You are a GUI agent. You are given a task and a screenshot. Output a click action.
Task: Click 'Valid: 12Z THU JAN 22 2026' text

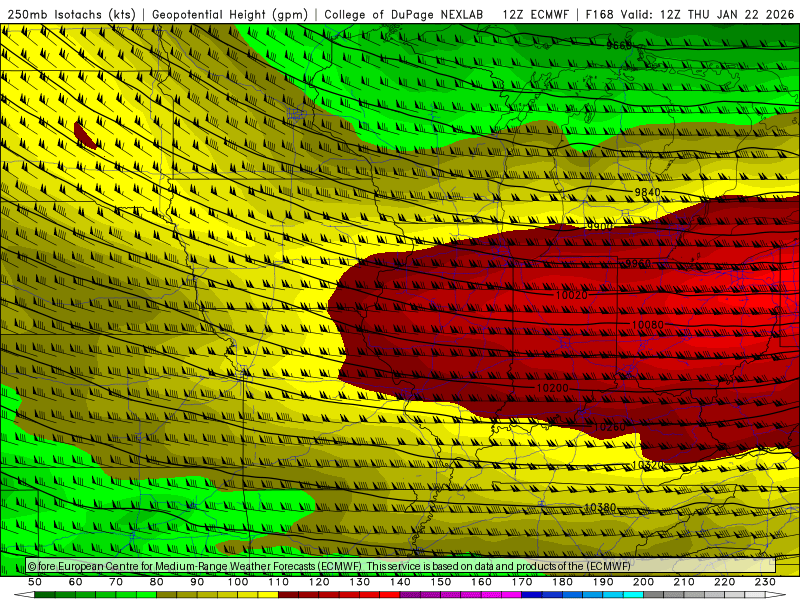pos(707,14)
